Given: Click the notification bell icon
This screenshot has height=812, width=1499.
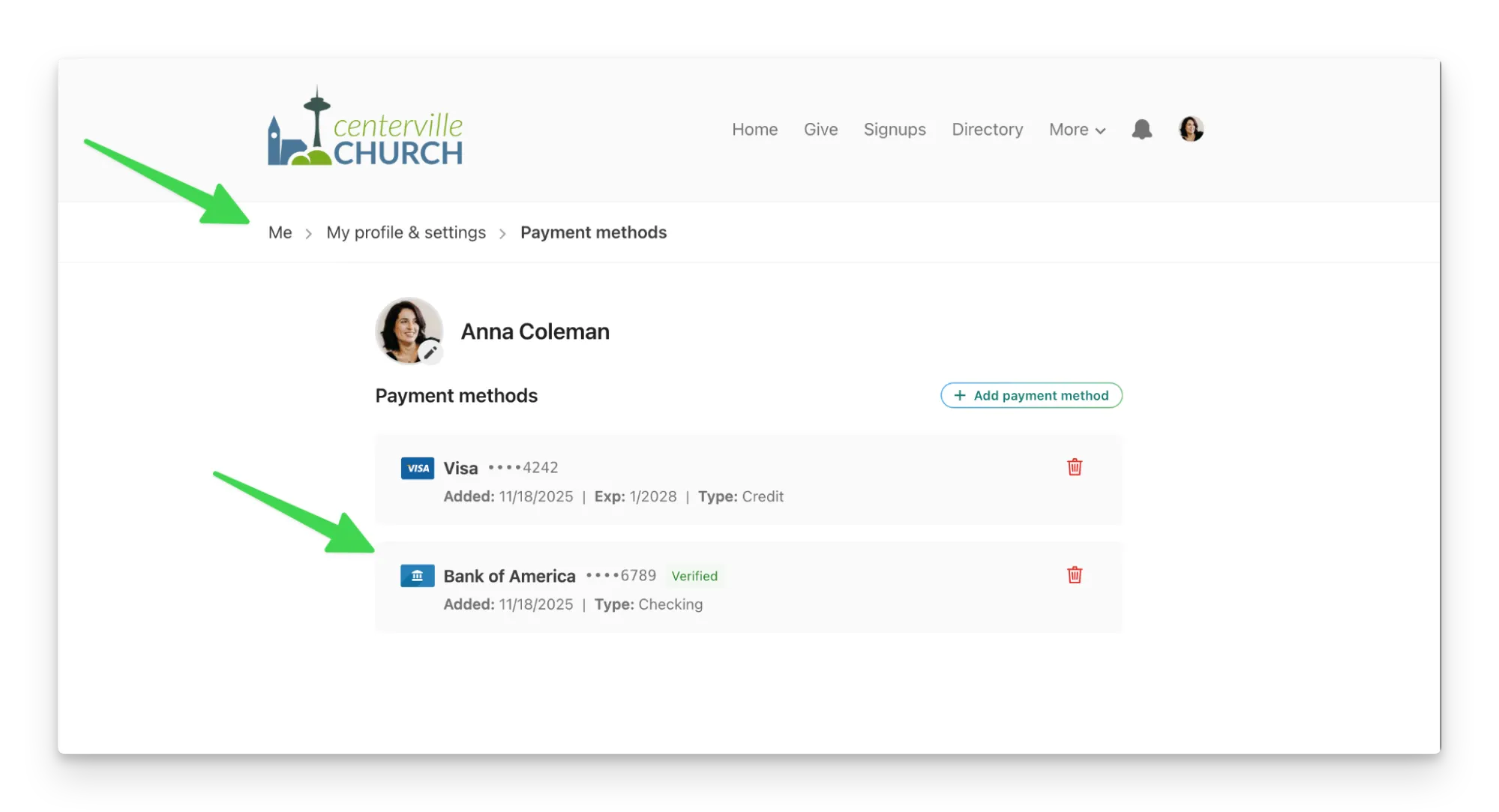Looking at the screenshot, I should (x=1141, y=129).
